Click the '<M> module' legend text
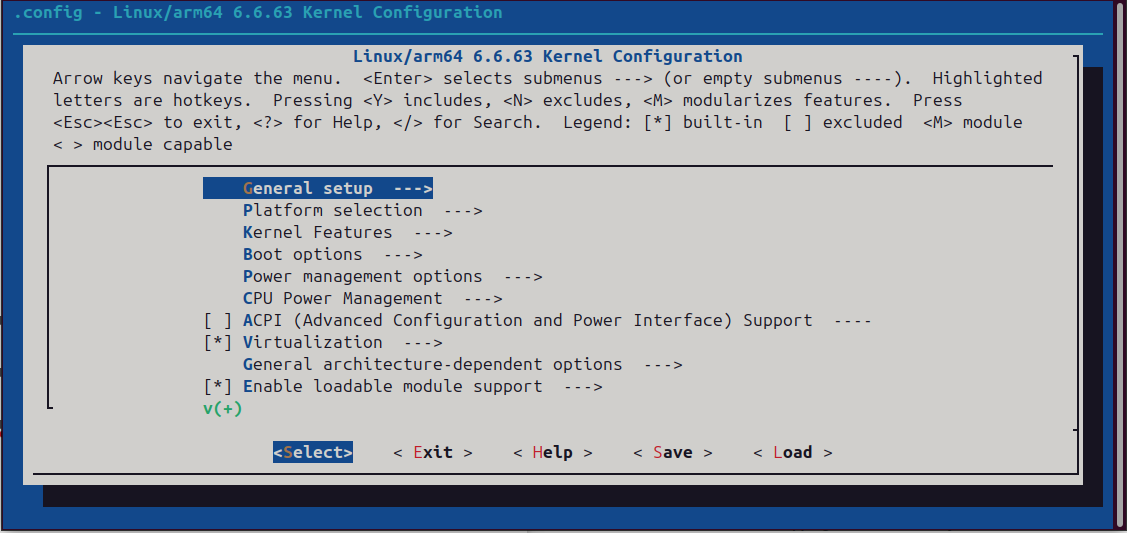 [972, 122]
